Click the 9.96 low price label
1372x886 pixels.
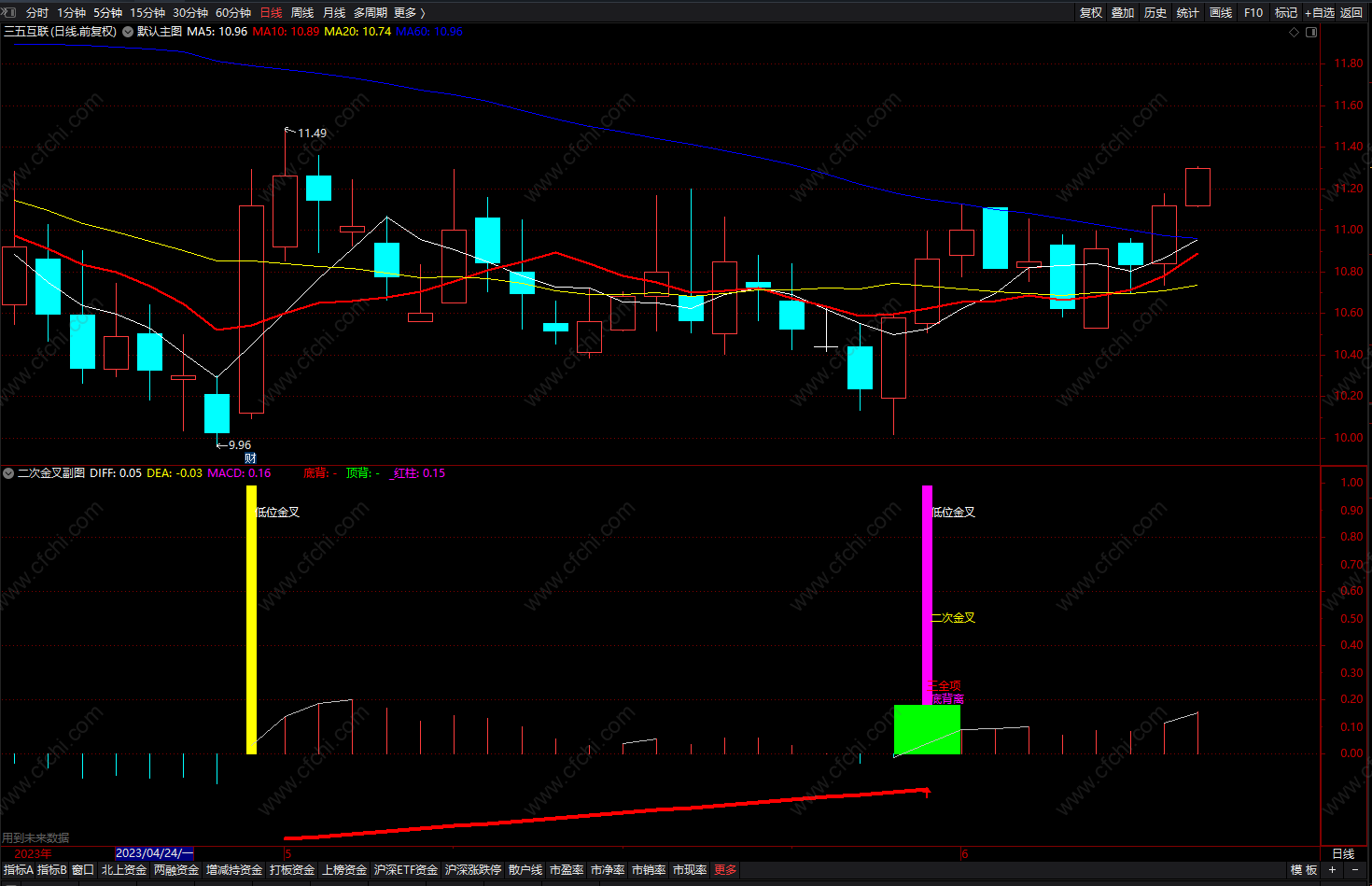pos(239,445)
